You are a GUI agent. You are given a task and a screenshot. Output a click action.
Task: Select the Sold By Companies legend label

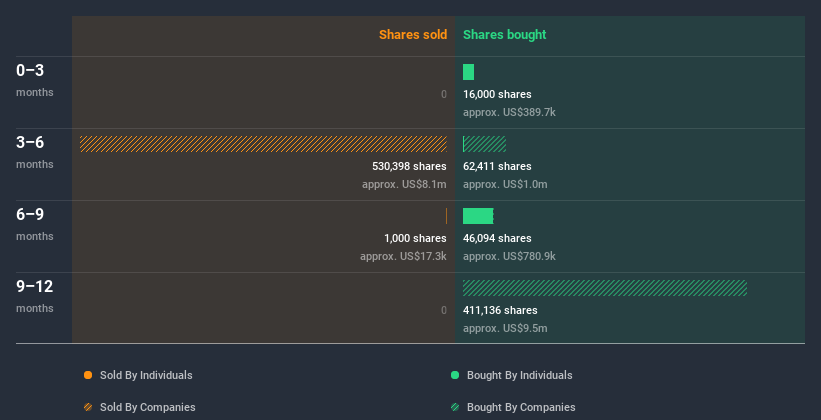[148, 407]
